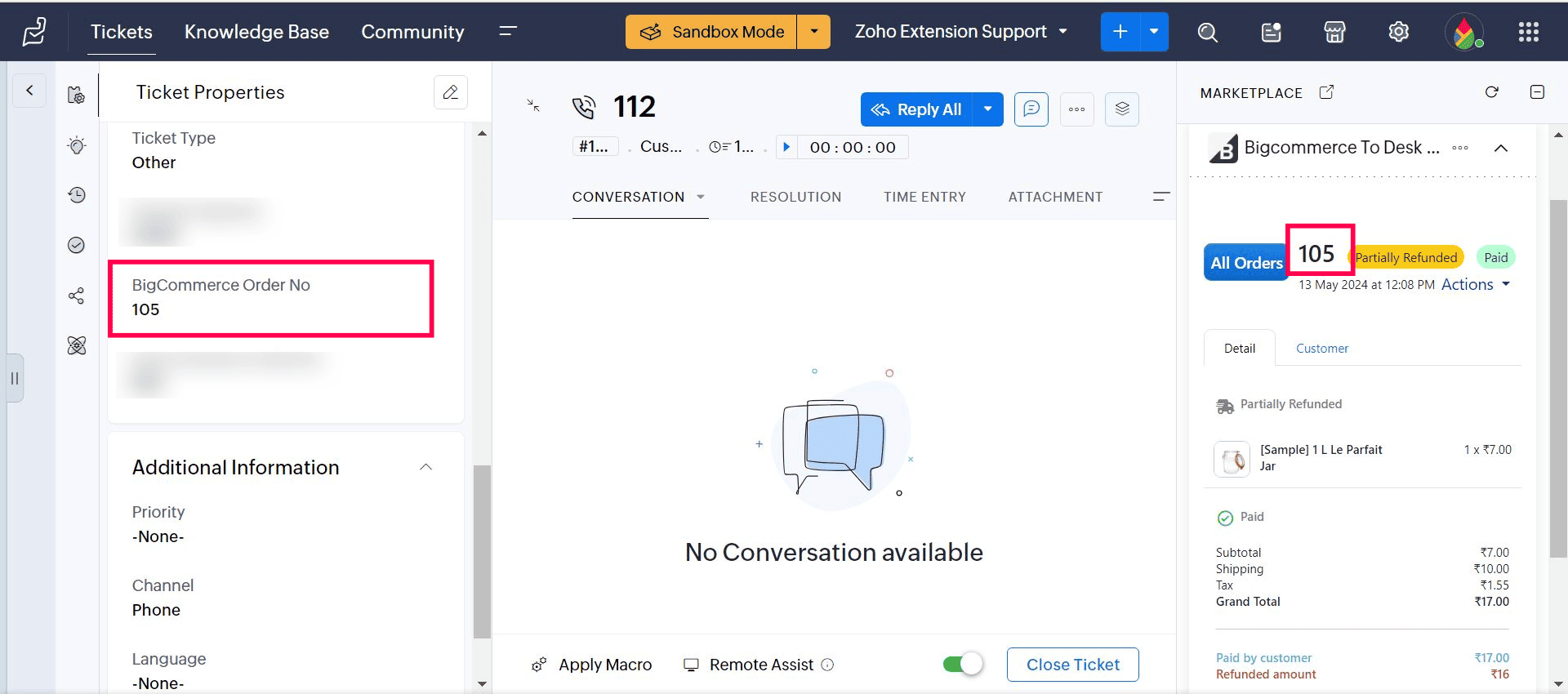Select the Customer tab in Bigcommerce panel
The height and width of the screenshot is (694, 1568).
click(x=1321, y=349)
